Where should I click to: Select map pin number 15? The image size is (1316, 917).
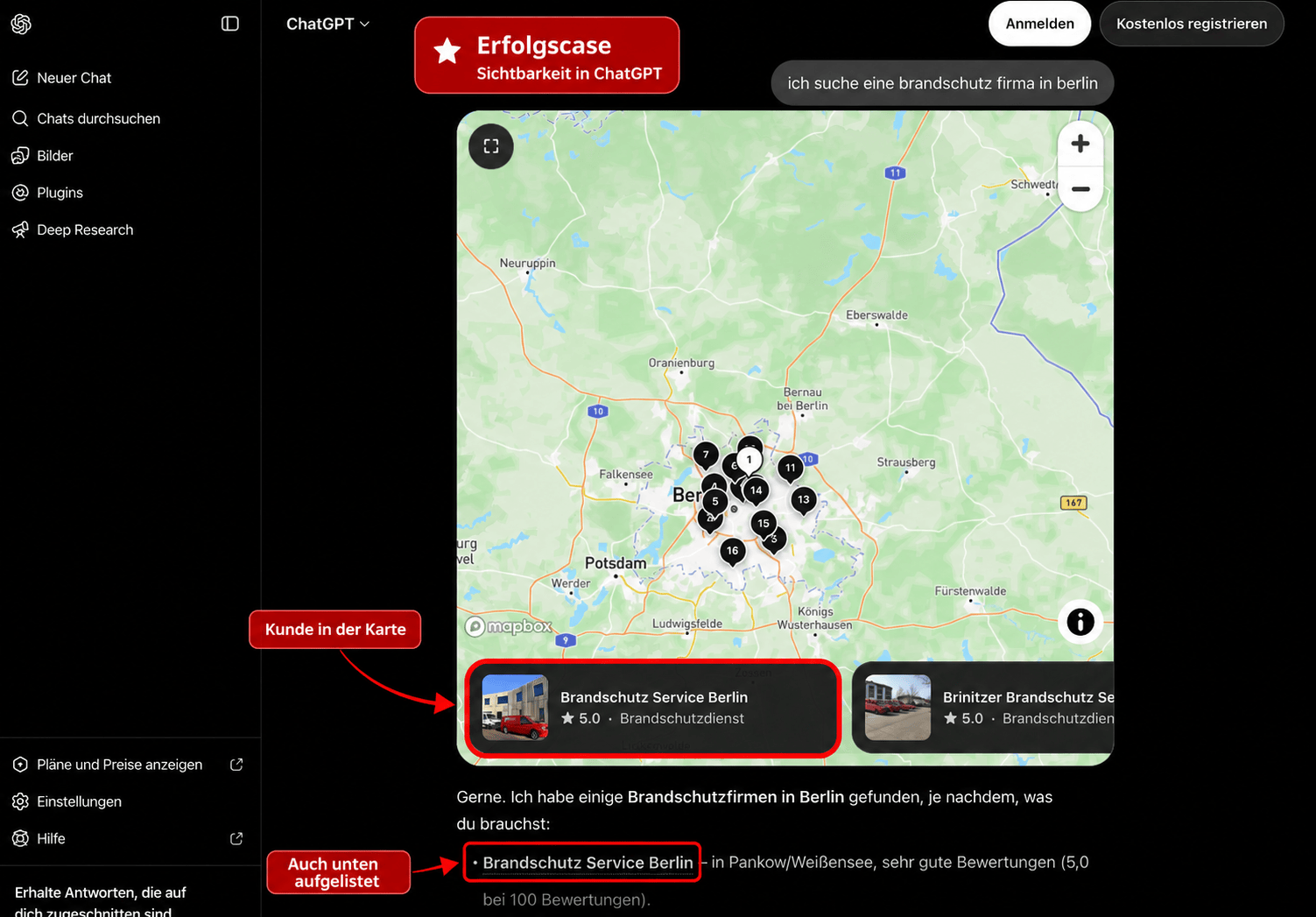(764, 524)
